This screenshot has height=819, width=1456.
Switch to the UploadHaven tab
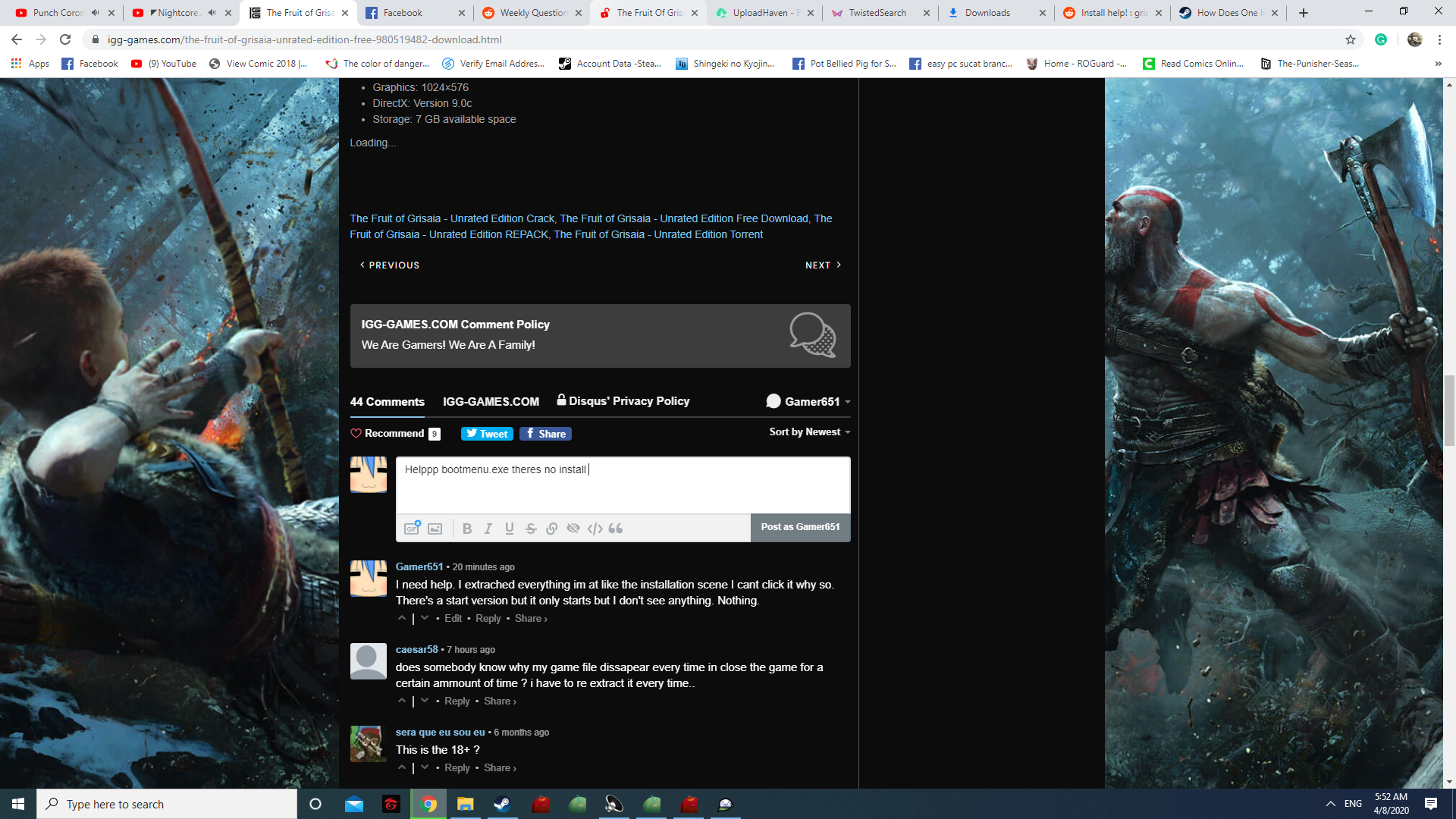pos(764,13)
